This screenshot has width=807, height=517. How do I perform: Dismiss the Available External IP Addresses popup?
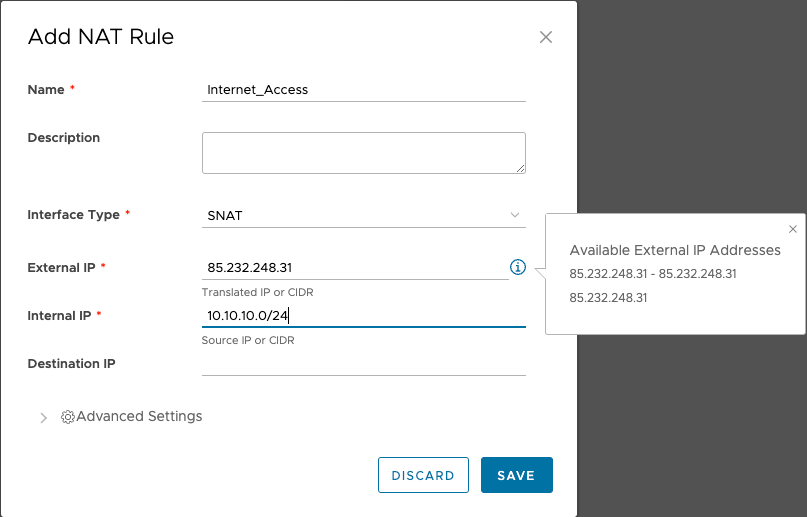(x=793, y=229)
